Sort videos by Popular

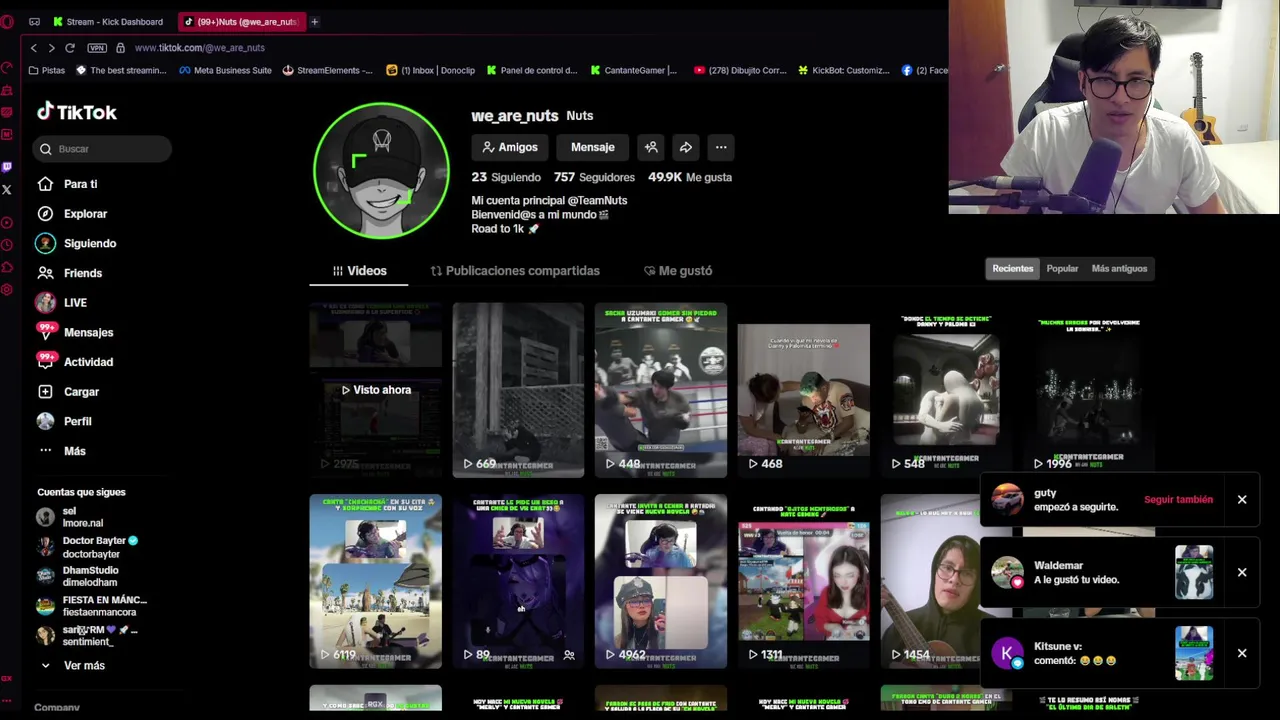click(1062, 269)
